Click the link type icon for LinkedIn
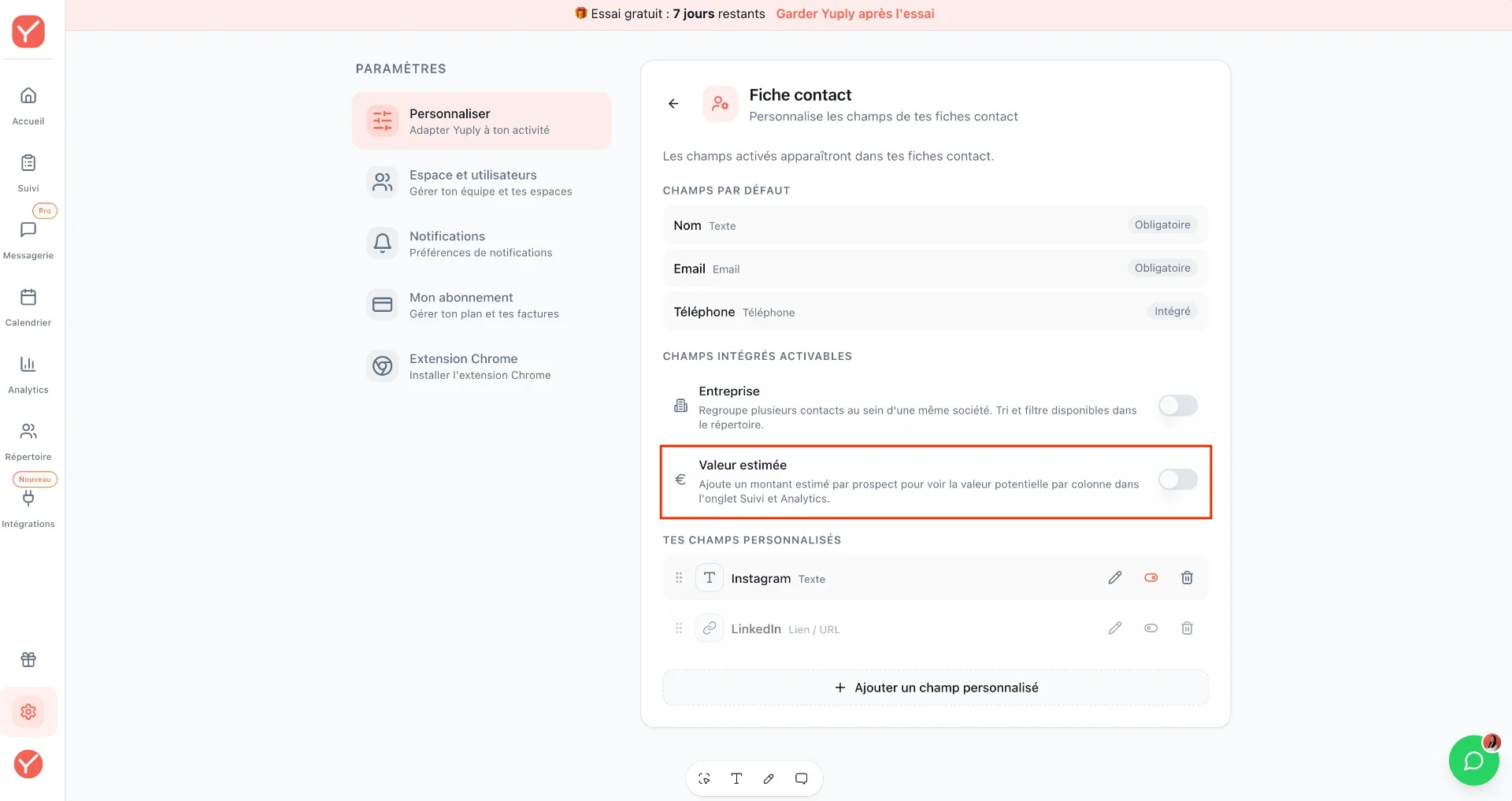Screen dimensions: 1512x801 pos(710,629)
